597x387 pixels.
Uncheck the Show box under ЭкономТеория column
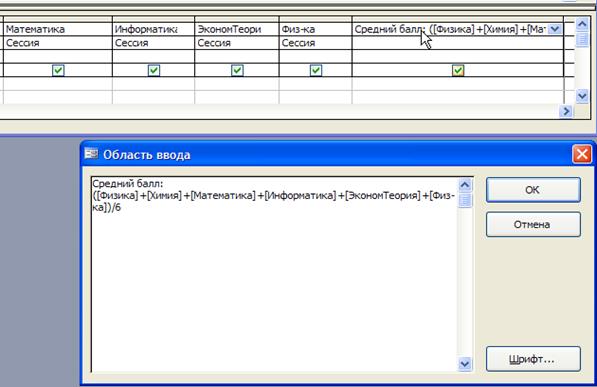point(237,70)
